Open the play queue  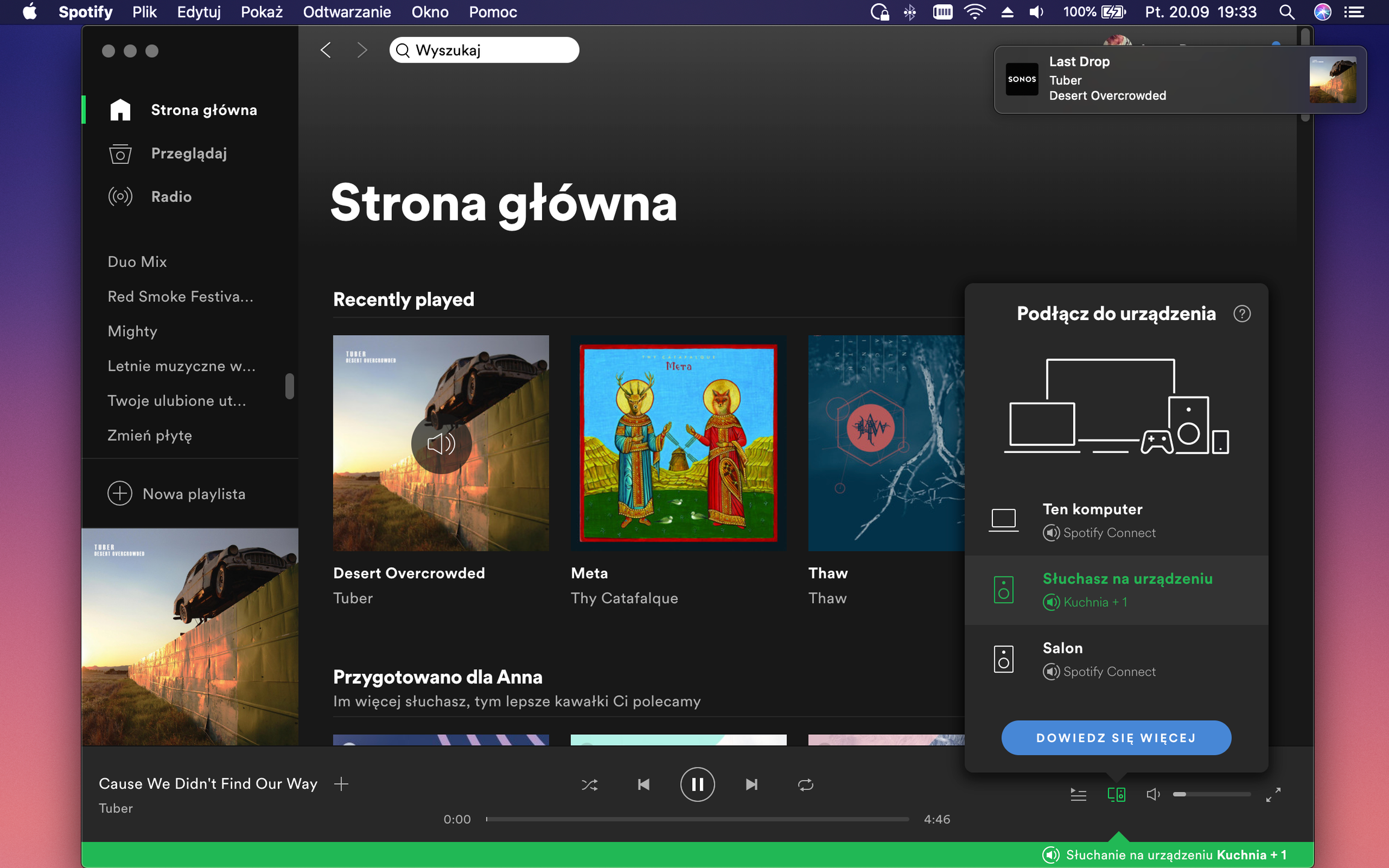pyautogui.click(x=1079, y=794)
